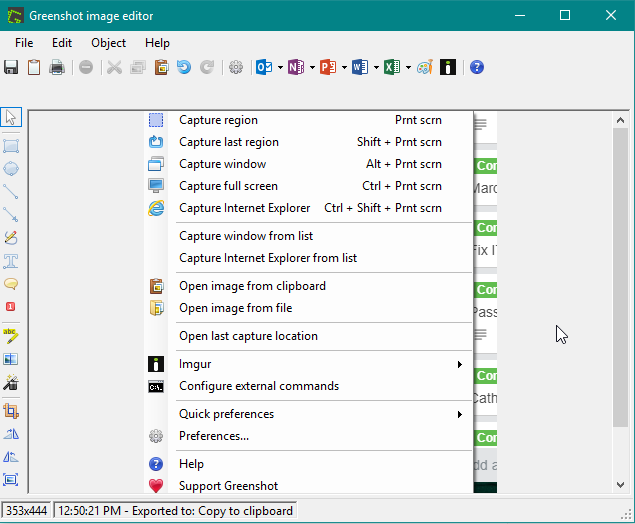Open the Help menu
The height and width of the screenshot is (524, 635).
158,43
